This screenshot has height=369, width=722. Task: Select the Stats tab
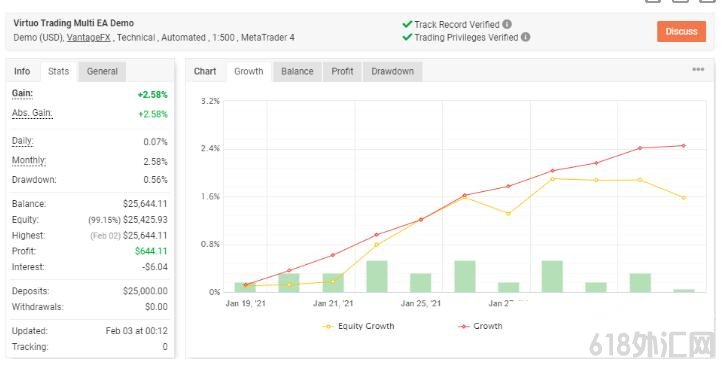pyautogui.click(x=58, y=71)
